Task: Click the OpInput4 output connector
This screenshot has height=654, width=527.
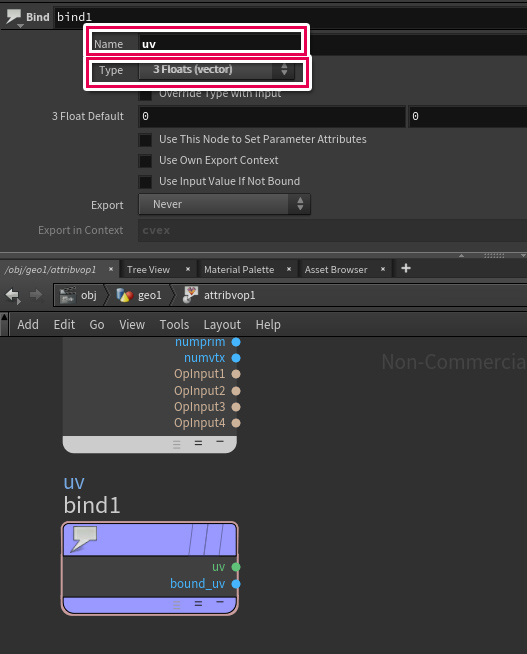Action: coord(236,423)
